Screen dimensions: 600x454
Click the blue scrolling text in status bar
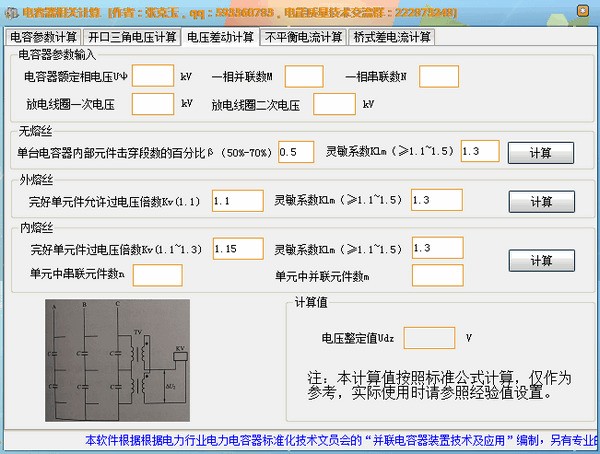coord(342,440)
